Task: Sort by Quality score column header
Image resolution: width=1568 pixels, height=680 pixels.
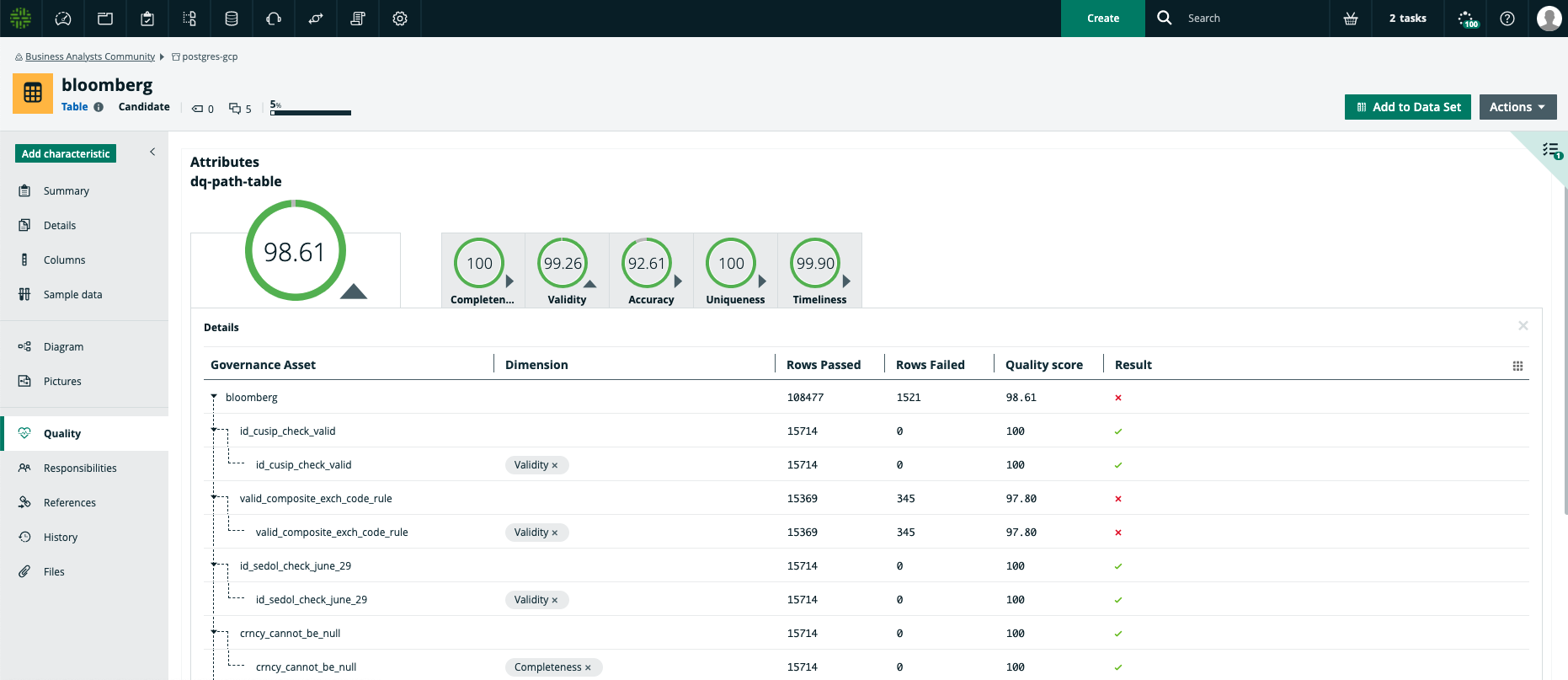Action: (1044, 365)
